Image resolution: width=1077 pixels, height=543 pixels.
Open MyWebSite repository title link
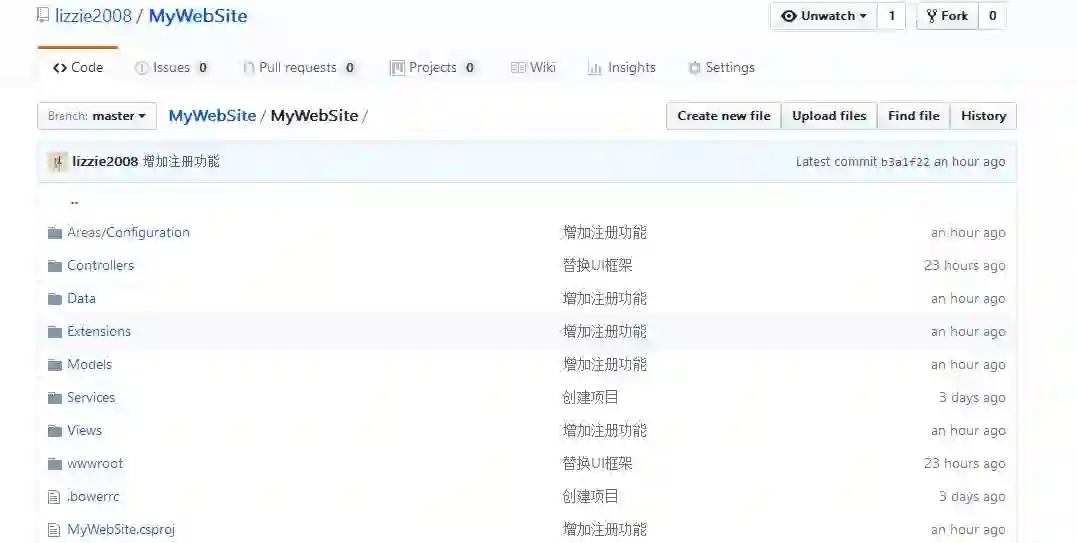click(198, 16)
